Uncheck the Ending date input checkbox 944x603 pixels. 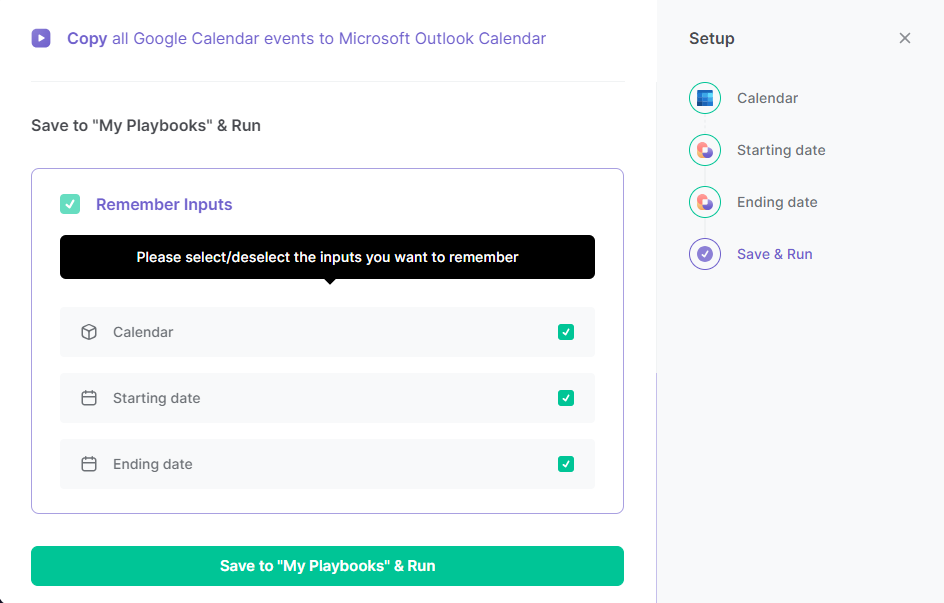coord(566,464)
